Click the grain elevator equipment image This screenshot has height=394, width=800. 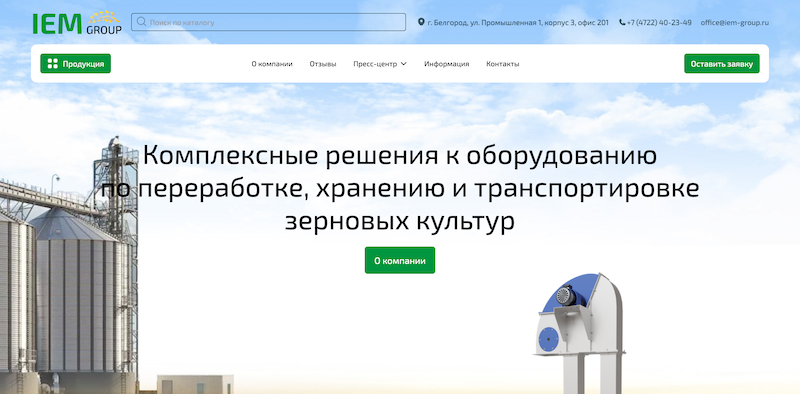coord(580,333)
